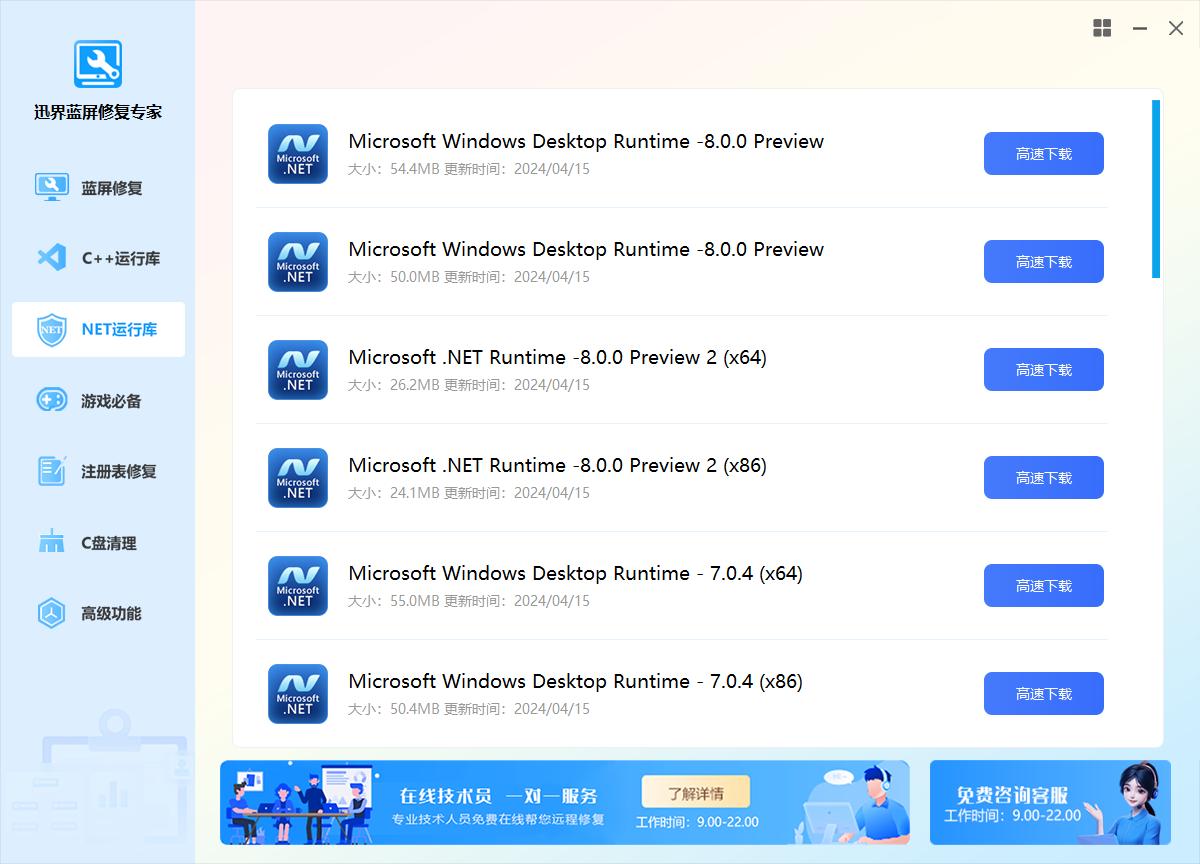Click .NET icon for Runtime 8.0.0 Preview 2 (x64)
The width and height of the screenshot is (1200, 864).
pos(298,370)
